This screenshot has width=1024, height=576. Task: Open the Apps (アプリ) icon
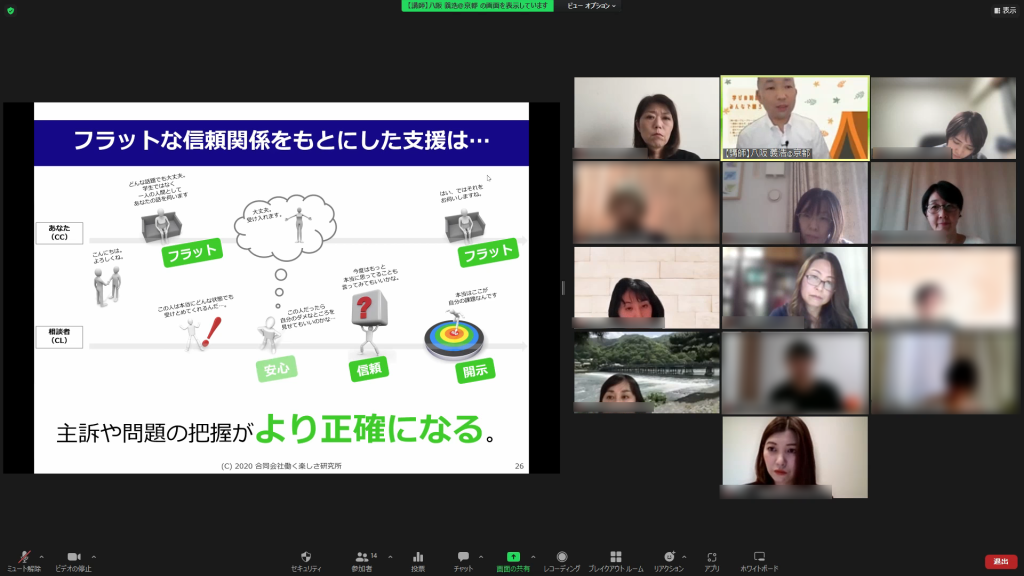(x=712, y=559)
